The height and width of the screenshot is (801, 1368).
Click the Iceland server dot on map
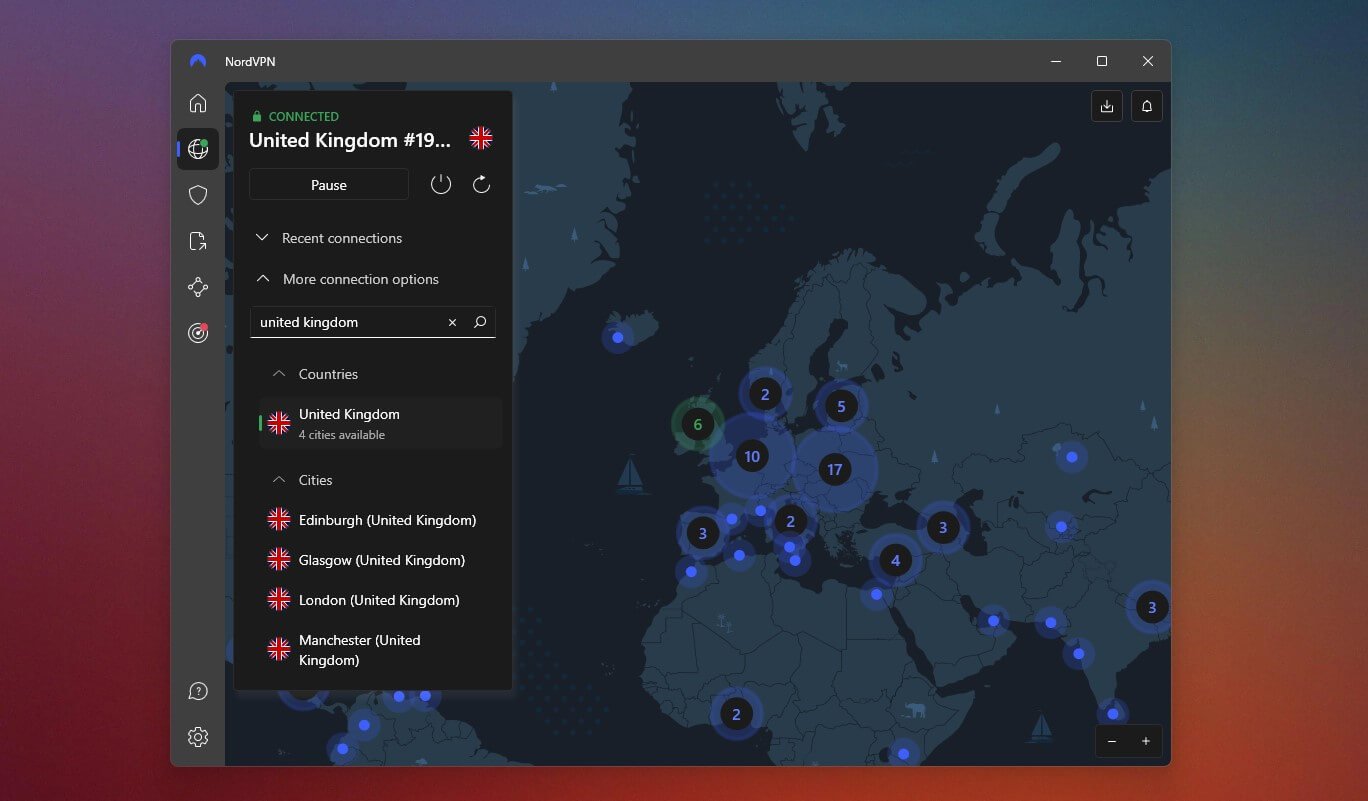618,338
